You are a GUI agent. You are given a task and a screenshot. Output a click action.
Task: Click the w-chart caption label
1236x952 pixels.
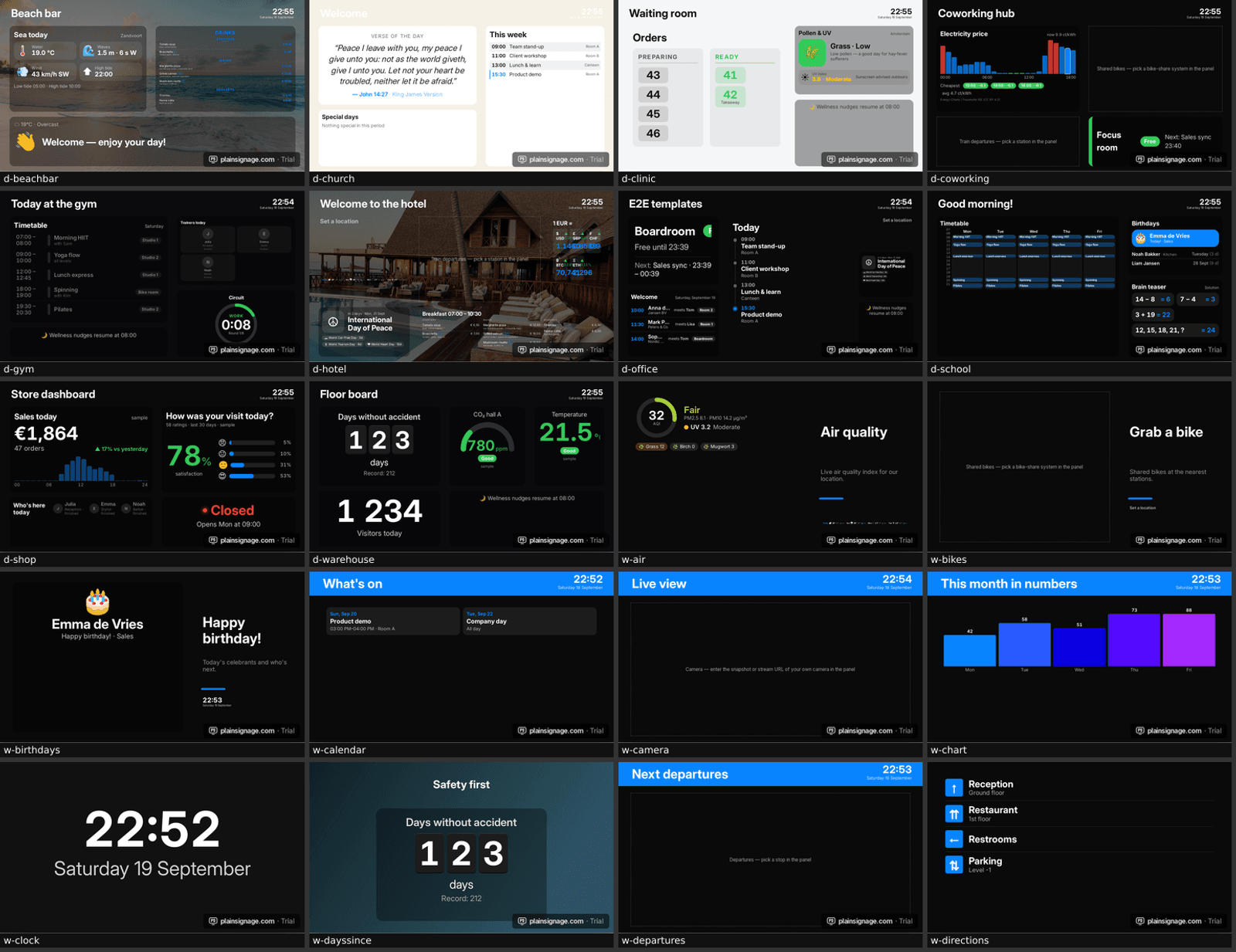click(949, 750)
